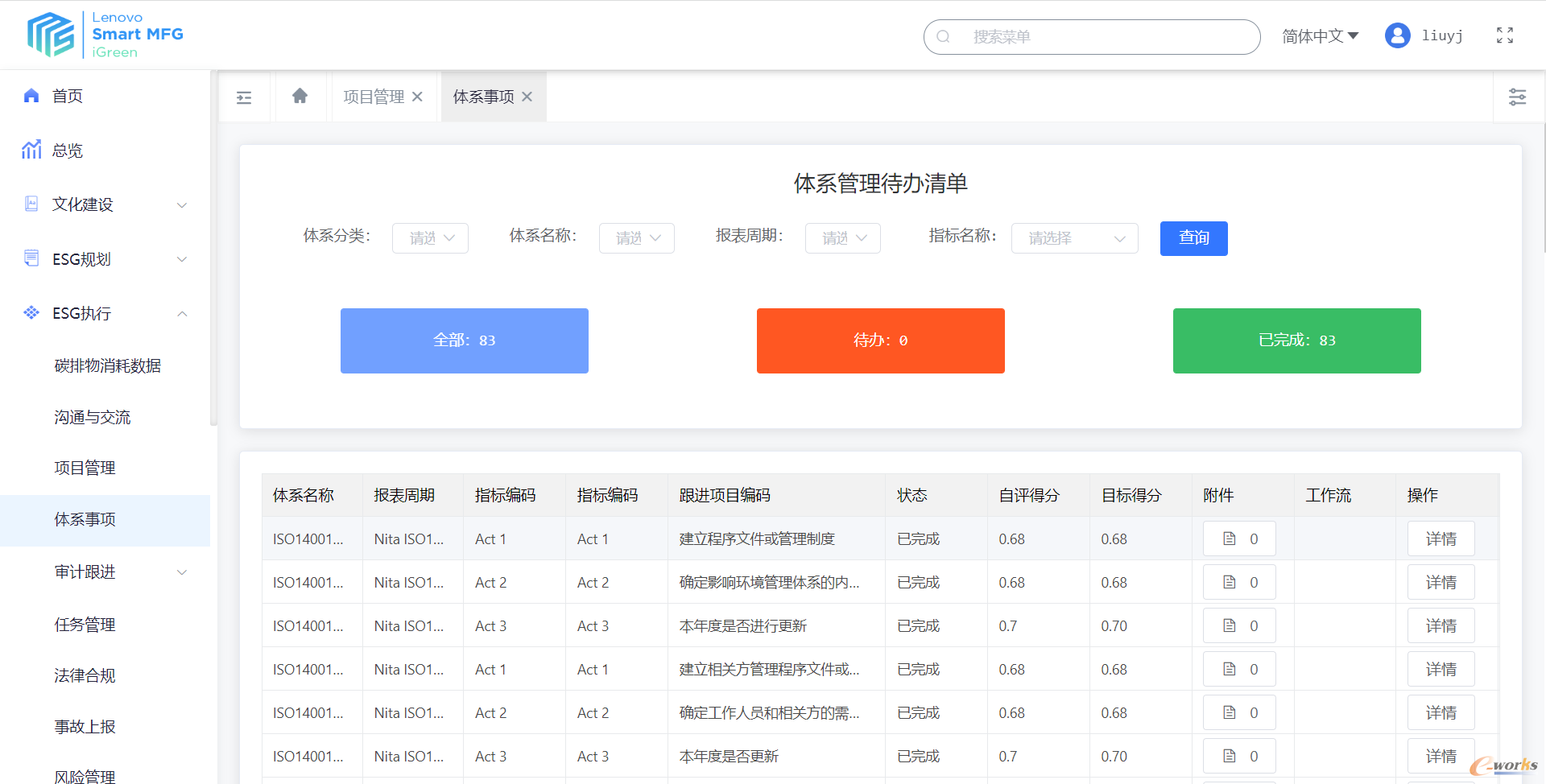This screenshot has width=1546, height=784.
Task: Open the 简体中文 language dropdown
Action: pyautogui.click(x=1321, y=36)
